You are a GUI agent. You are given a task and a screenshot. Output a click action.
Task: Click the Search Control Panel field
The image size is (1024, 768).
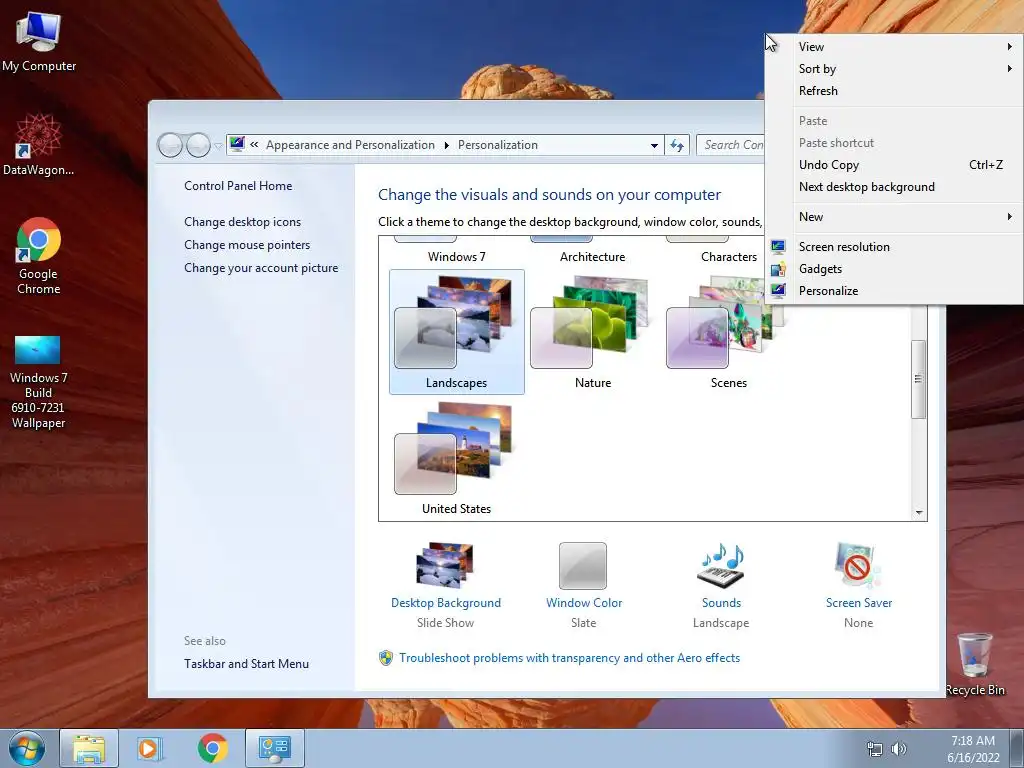pos(731,145)
